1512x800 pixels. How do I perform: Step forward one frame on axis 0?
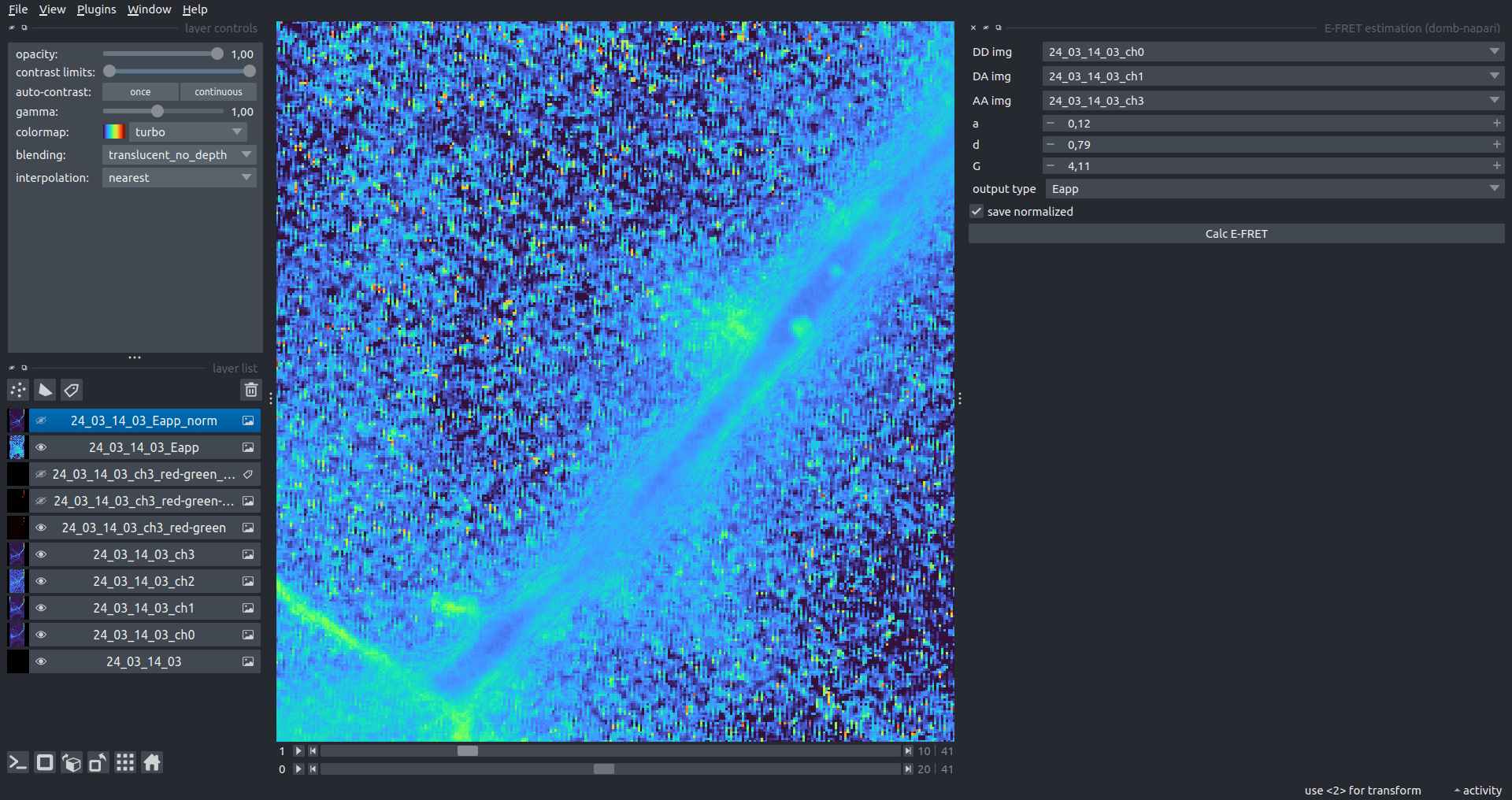click(x=908, y=769)
